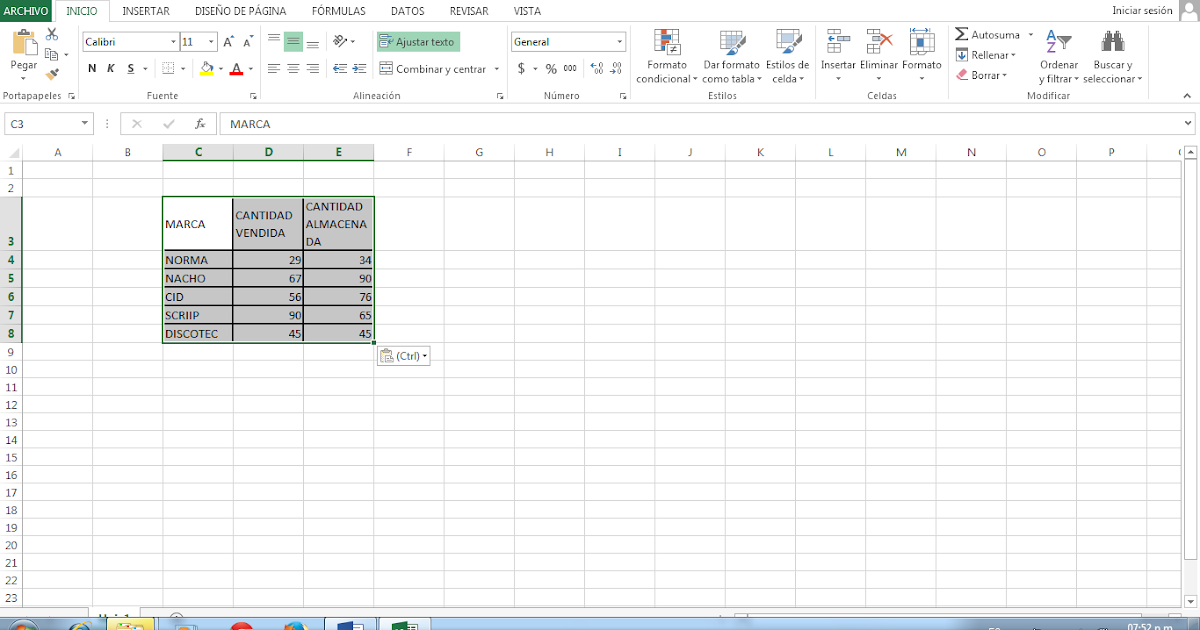Open the paste options (Ctrl) button

pos(403,355)
